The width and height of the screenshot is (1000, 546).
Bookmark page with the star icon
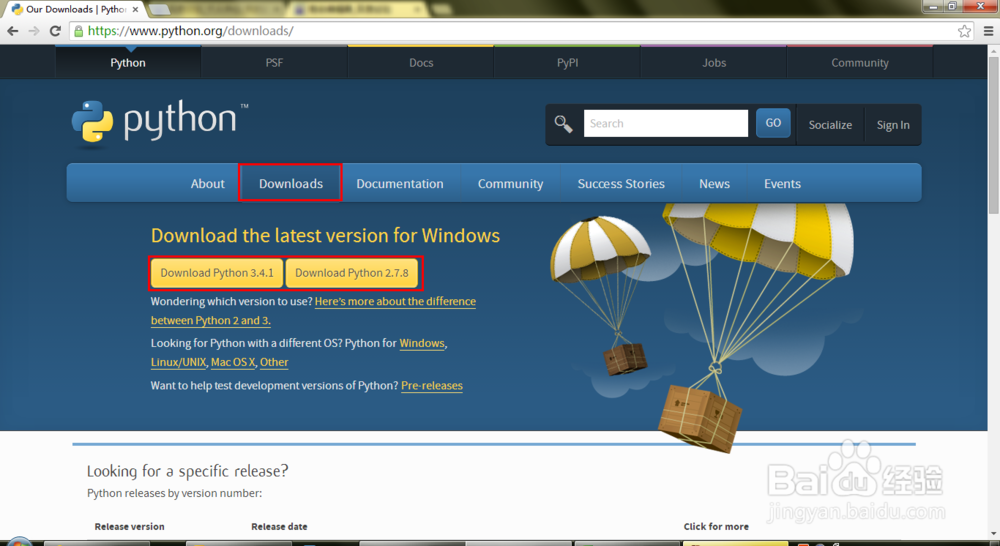pyautogui.click(x=964, y=31)
